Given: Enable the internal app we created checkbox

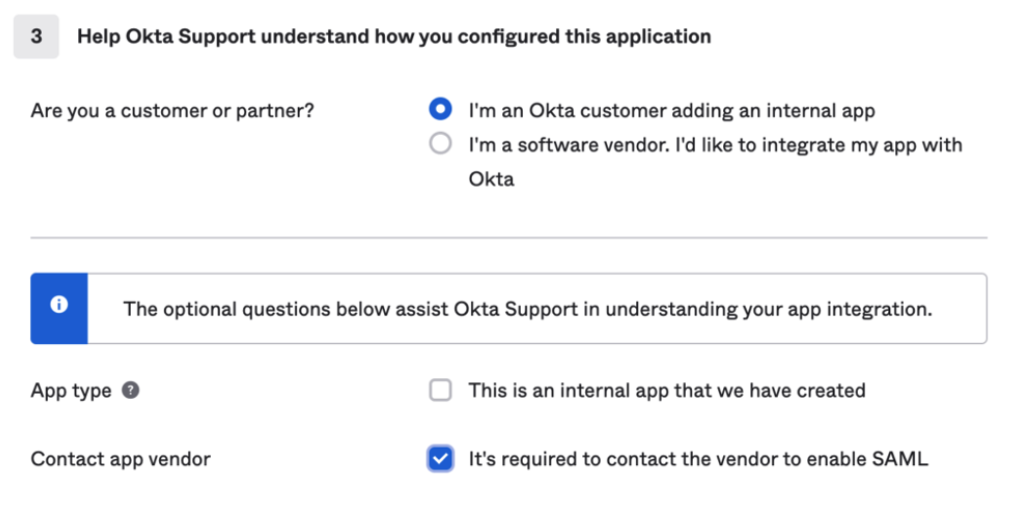Looking at the screenshot, I should coord(440,391).
